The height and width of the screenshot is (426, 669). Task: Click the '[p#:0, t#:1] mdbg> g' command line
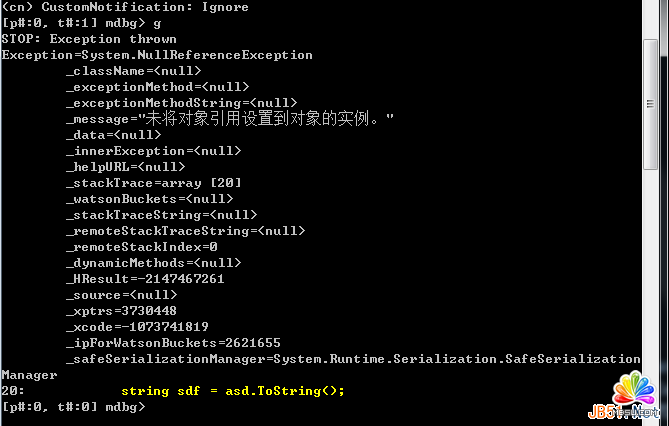tap(81, 23)
